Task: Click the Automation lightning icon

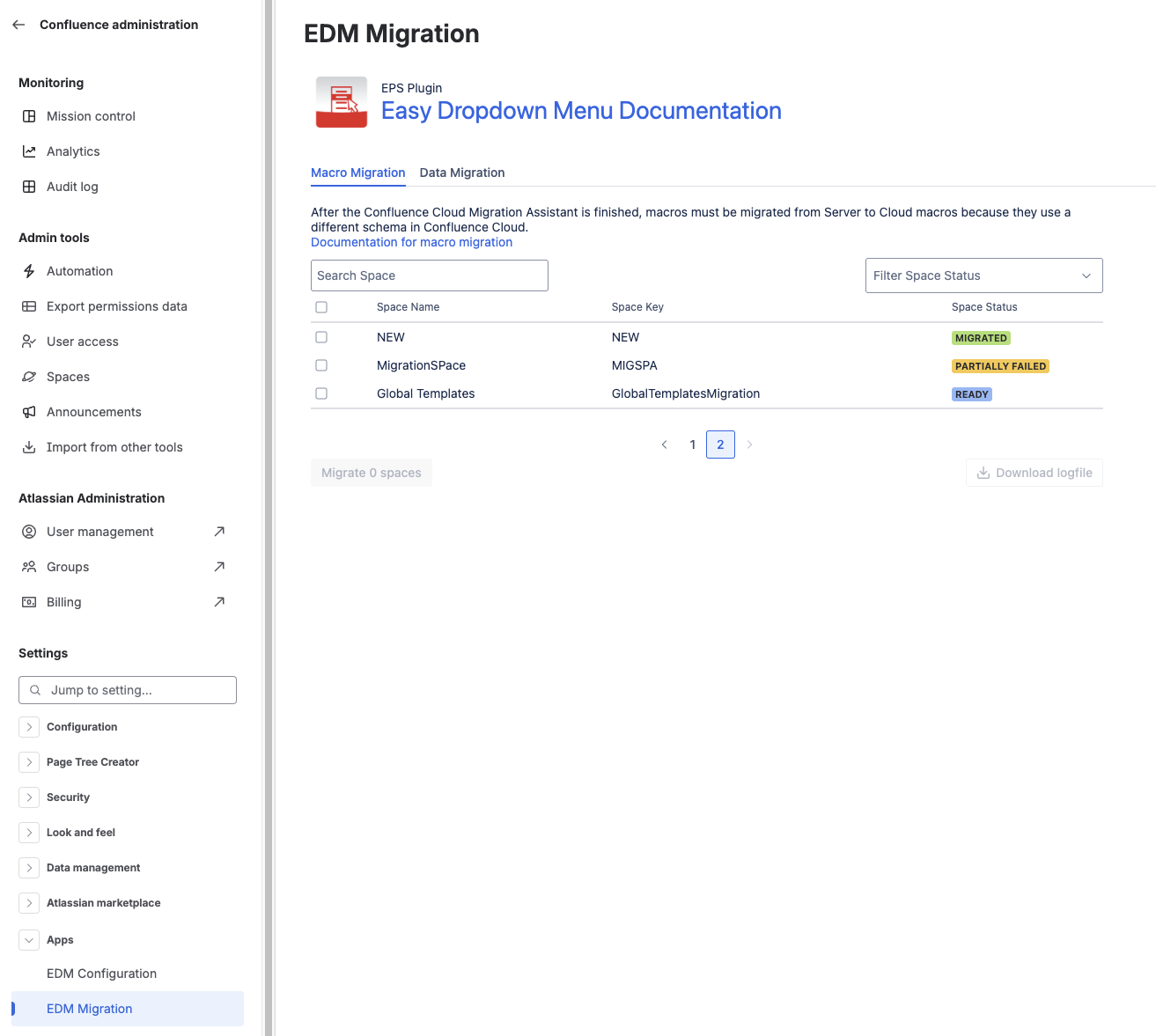Action: (x=29, y=271)
